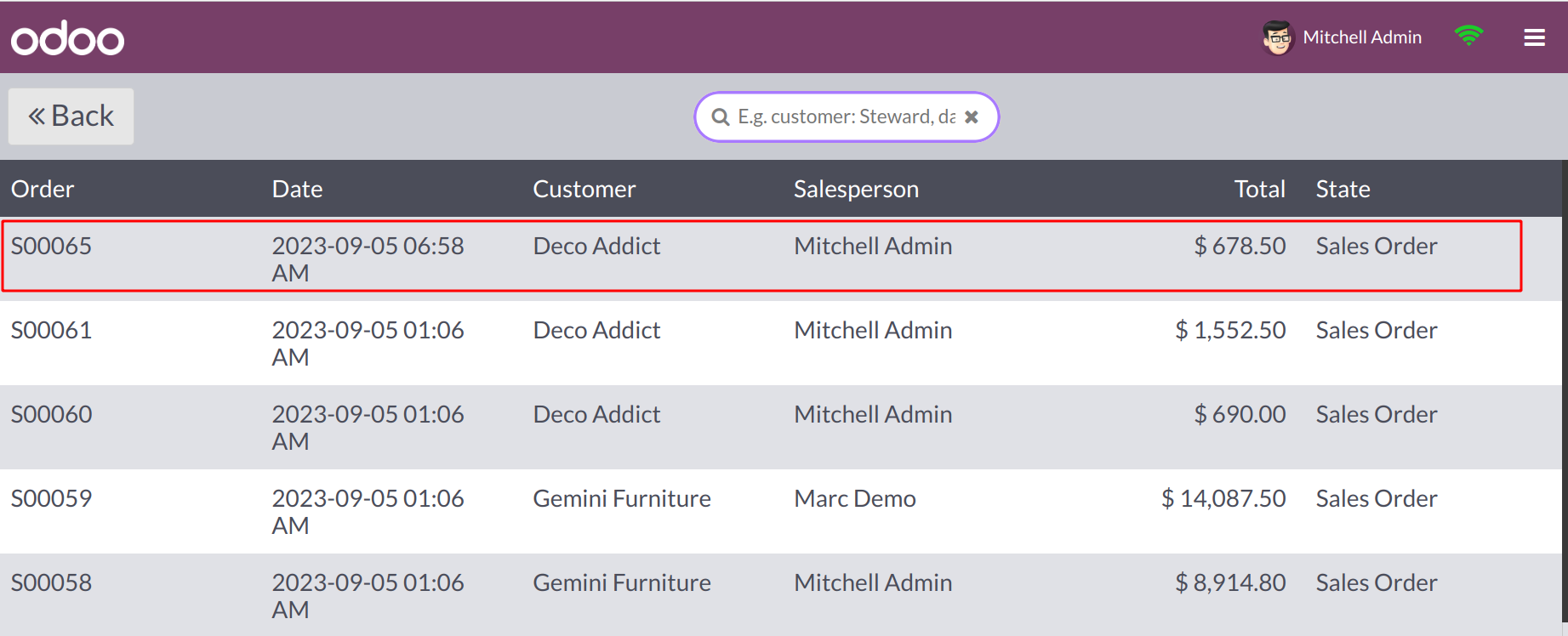Image resolution: width=1568 pixels, height=636 pixels.
Task: Clear the search with the X icon
Action: pyautogui.click(x=971, y=116)
